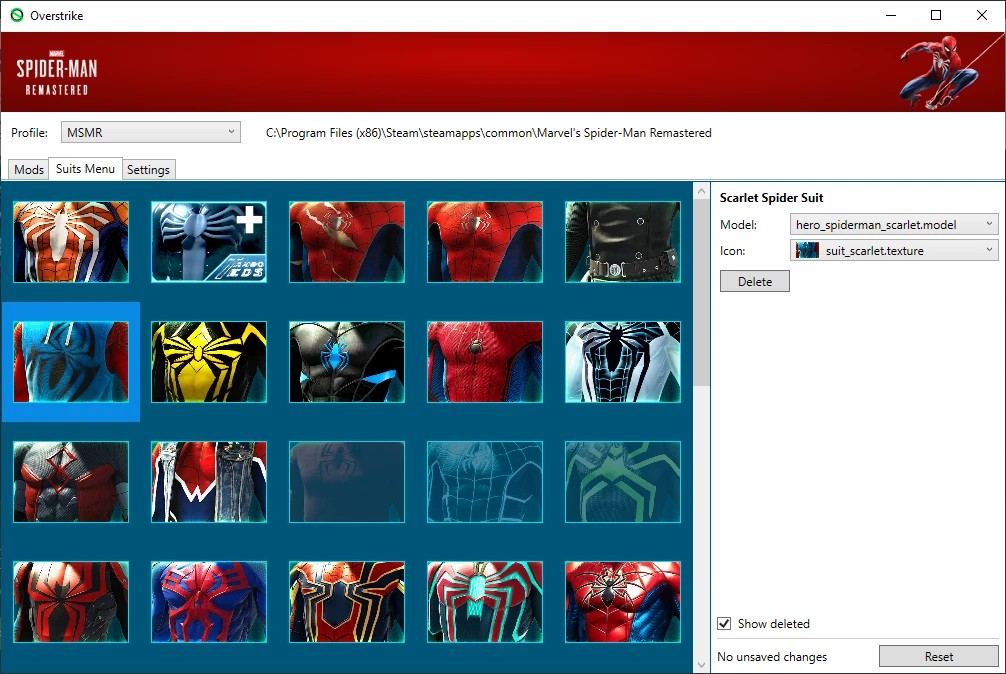Image resolution: width=1006 pixels, height=674 pixels.
Task: Maximize the Overstrike window
Action: 936,15
